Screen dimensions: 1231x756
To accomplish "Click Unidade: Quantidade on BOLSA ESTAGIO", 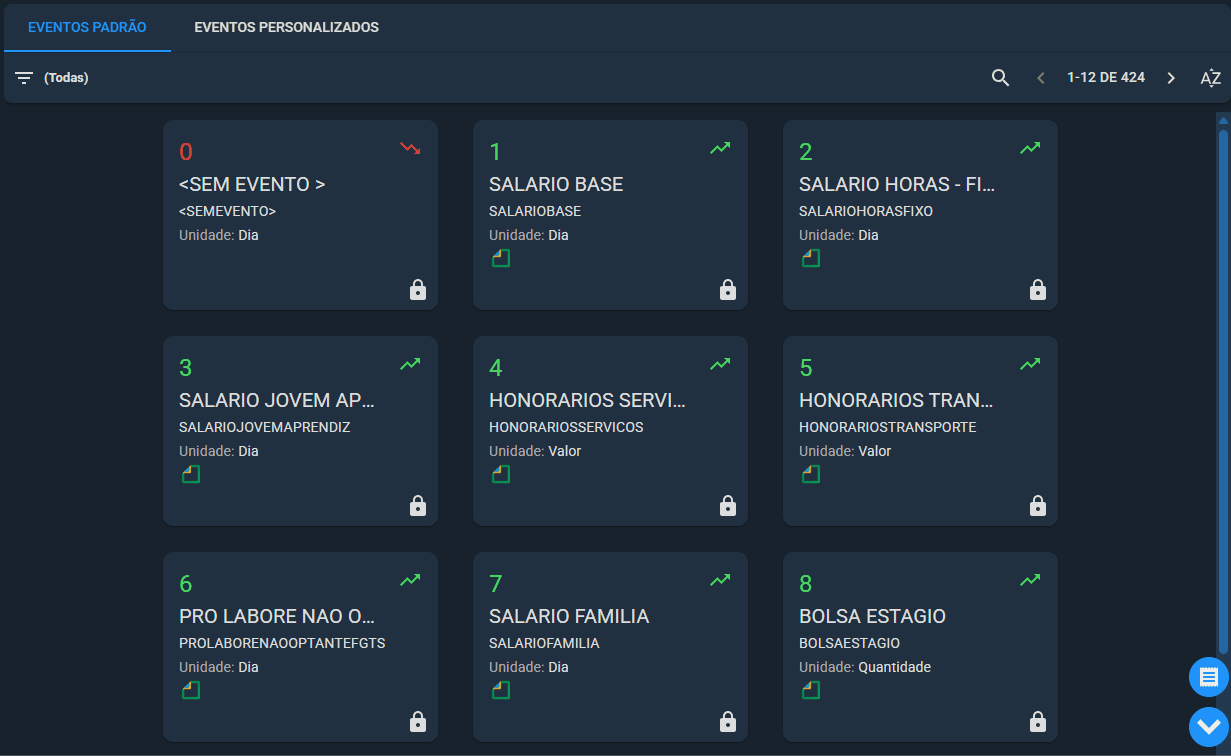I will (865, 667).
